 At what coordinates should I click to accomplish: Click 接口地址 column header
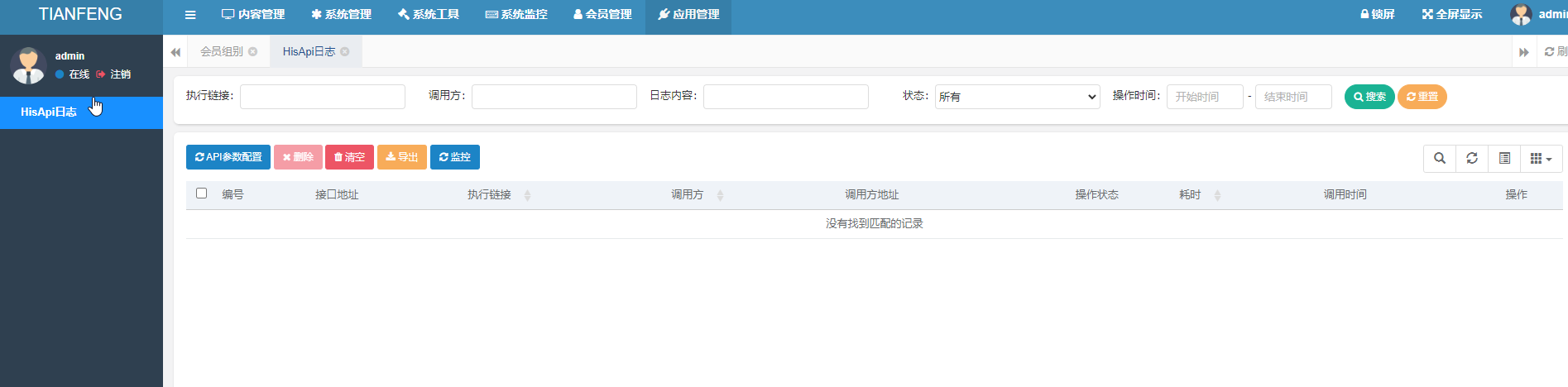[337, 195]
